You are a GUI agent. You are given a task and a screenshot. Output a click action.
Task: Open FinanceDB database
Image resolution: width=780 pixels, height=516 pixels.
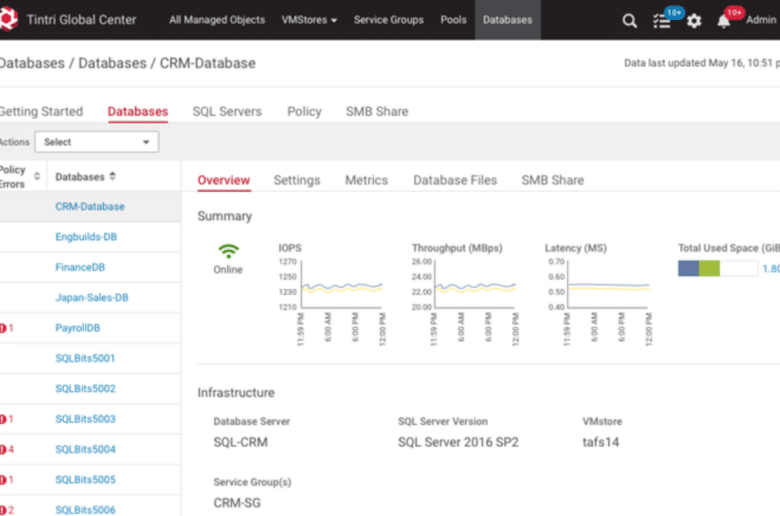click(80, 267)
